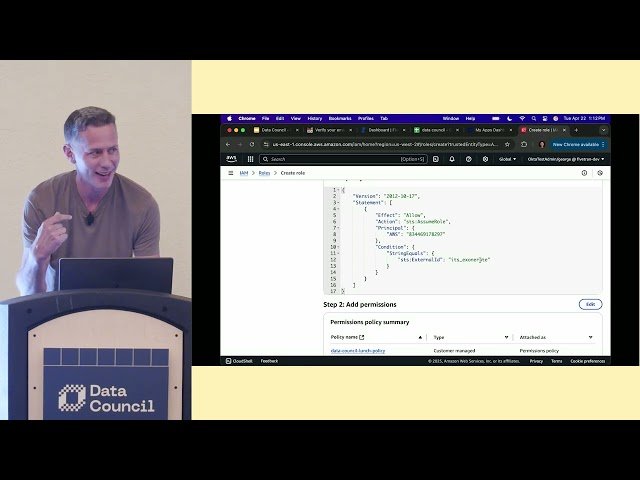
Task: Open the Apple menu
Action: pos(229,118)
